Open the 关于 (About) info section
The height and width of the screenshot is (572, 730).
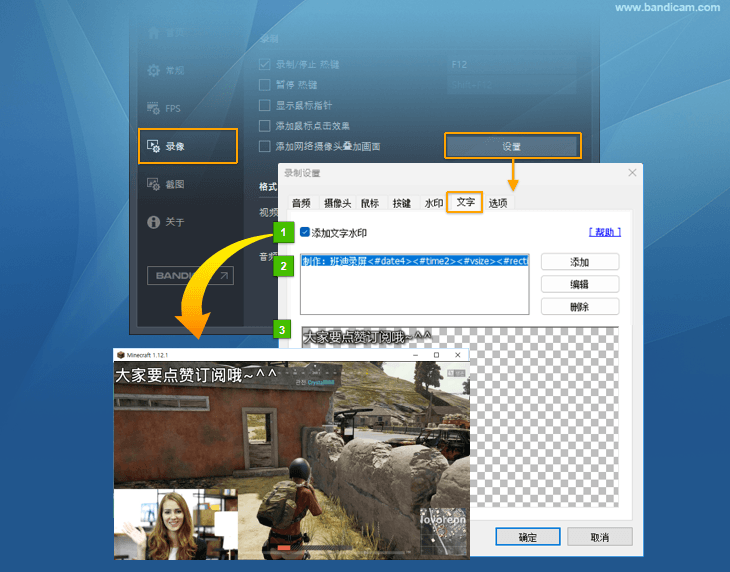[166, 222]
